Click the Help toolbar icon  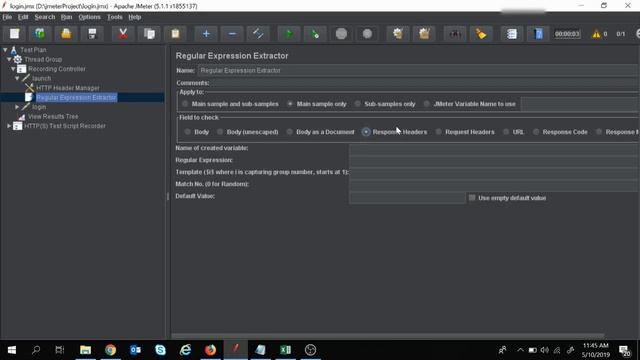click(x=538, y=34)
